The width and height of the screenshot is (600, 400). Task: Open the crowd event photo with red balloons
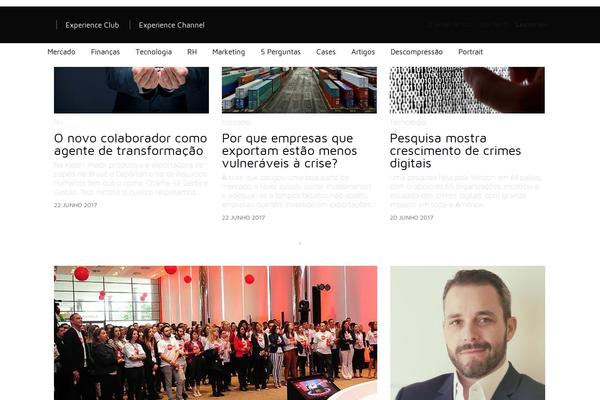click(215, 333)
